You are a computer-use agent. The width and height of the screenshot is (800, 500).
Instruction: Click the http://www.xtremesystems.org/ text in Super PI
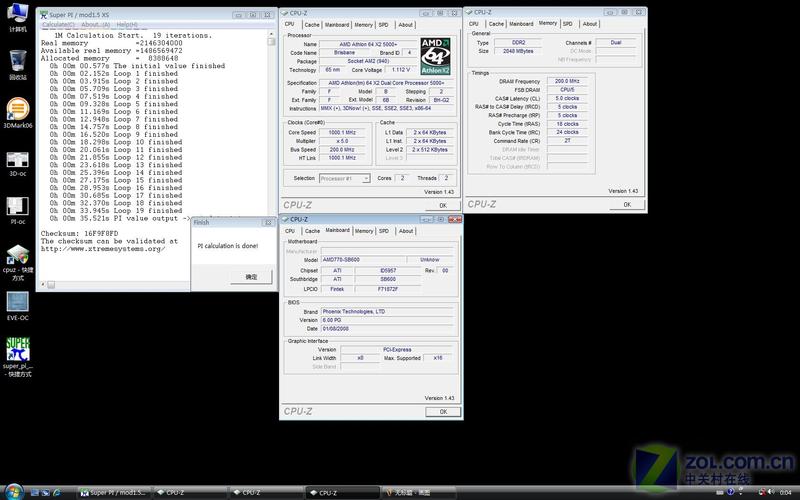point(103,249)
